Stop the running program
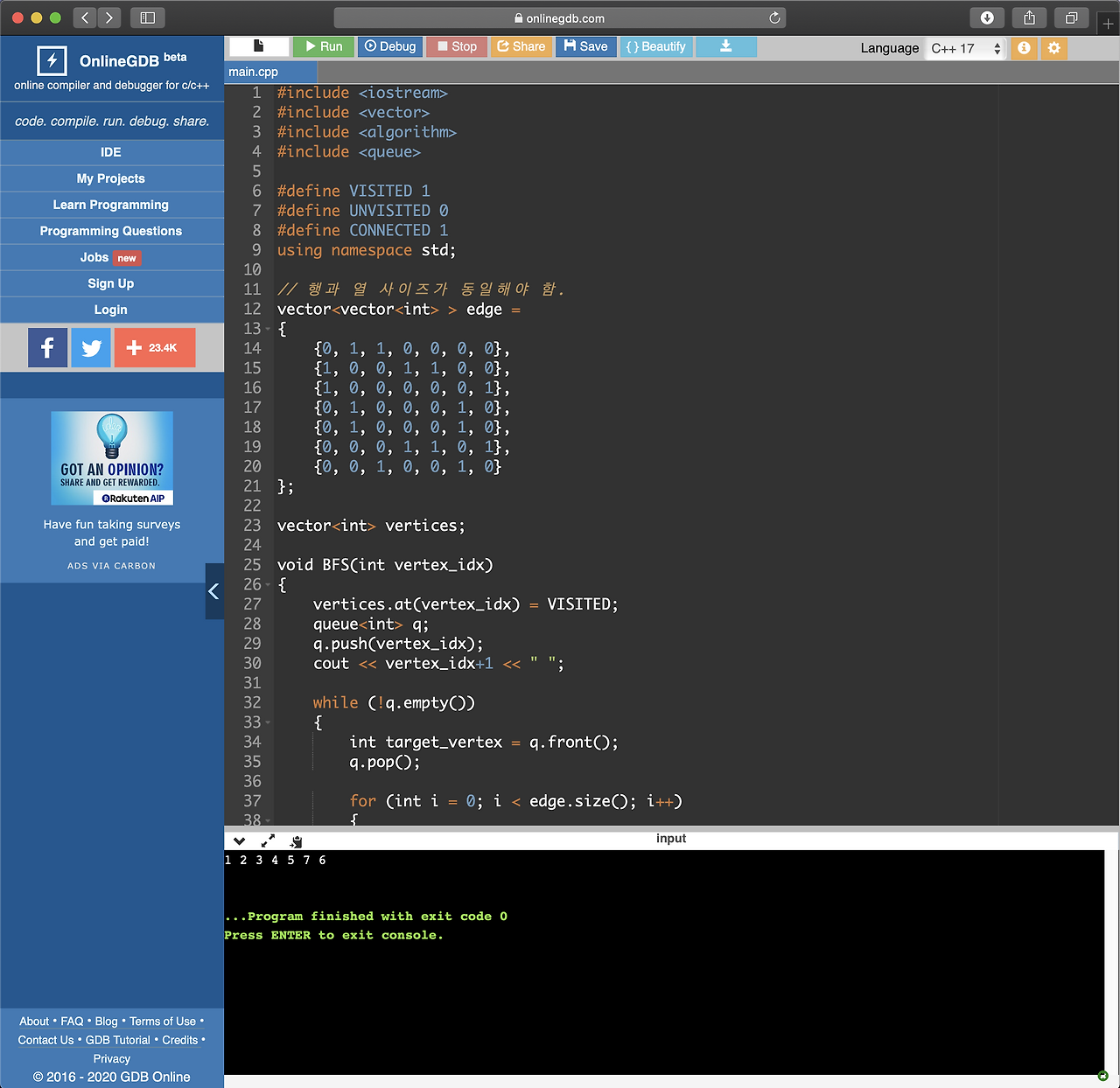Viewport: 1120px width, 1088px height. click(x=456, y=46)
